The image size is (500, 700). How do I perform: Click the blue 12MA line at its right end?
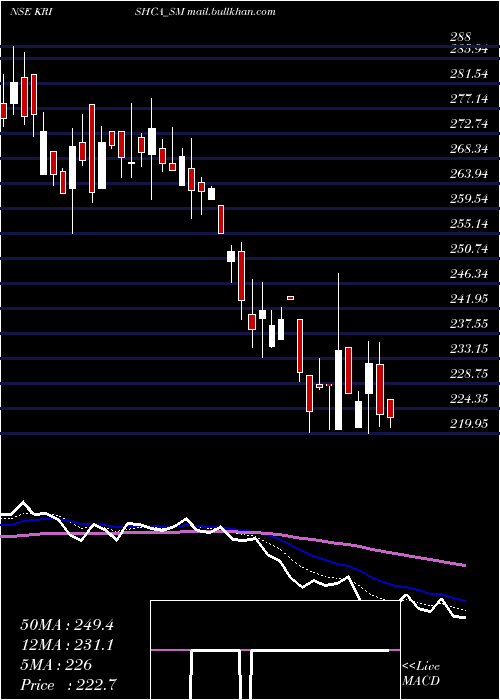point(463,600)
